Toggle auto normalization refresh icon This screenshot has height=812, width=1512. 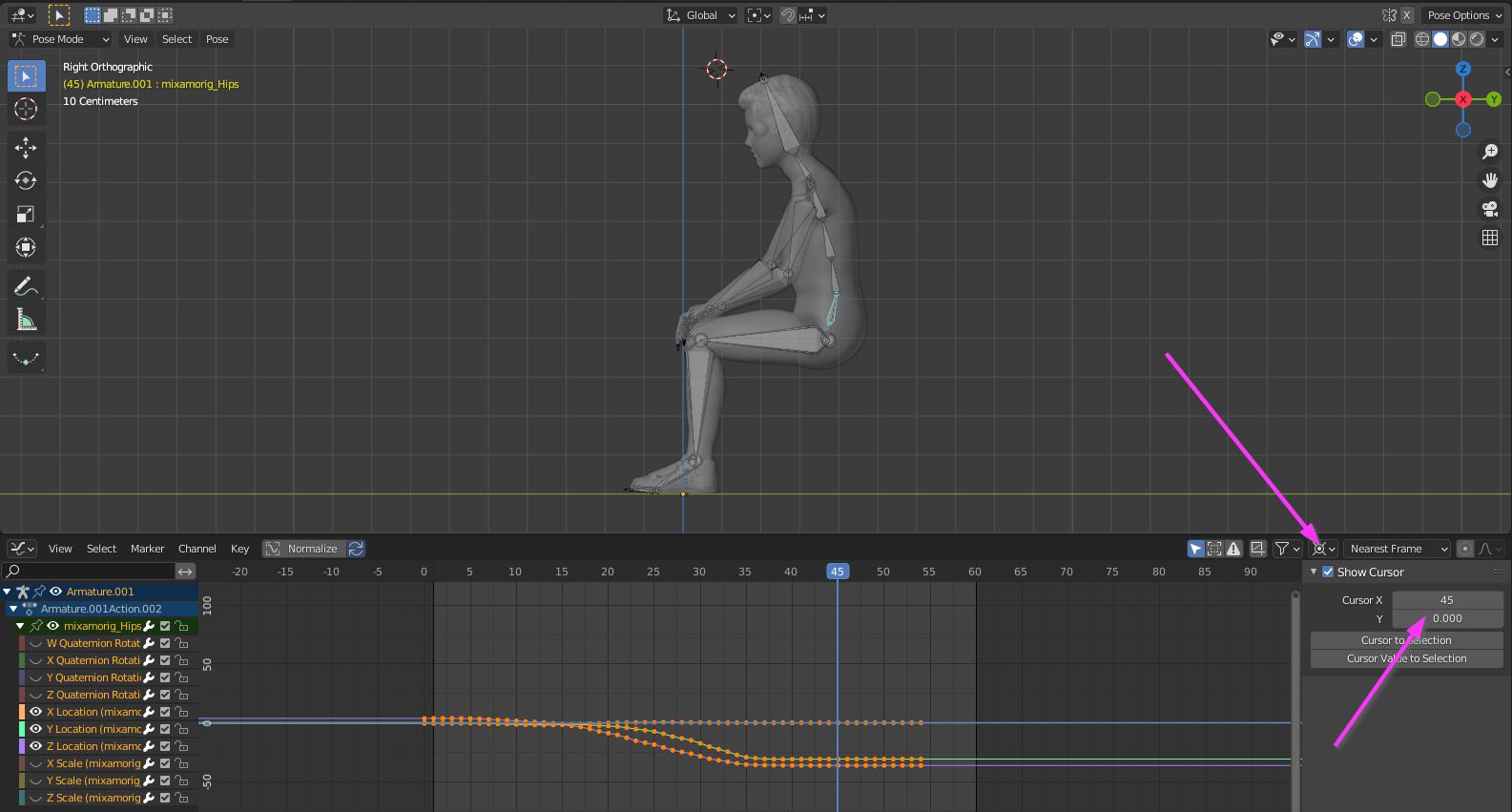356,549
